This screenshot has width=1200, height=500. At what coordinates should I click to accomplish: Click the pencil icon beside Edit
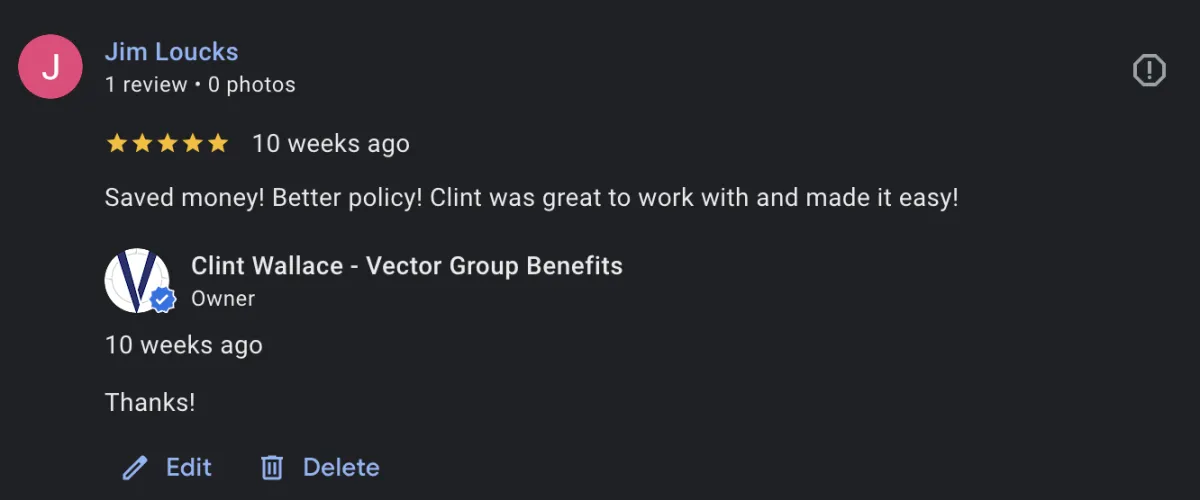[134, 467]
